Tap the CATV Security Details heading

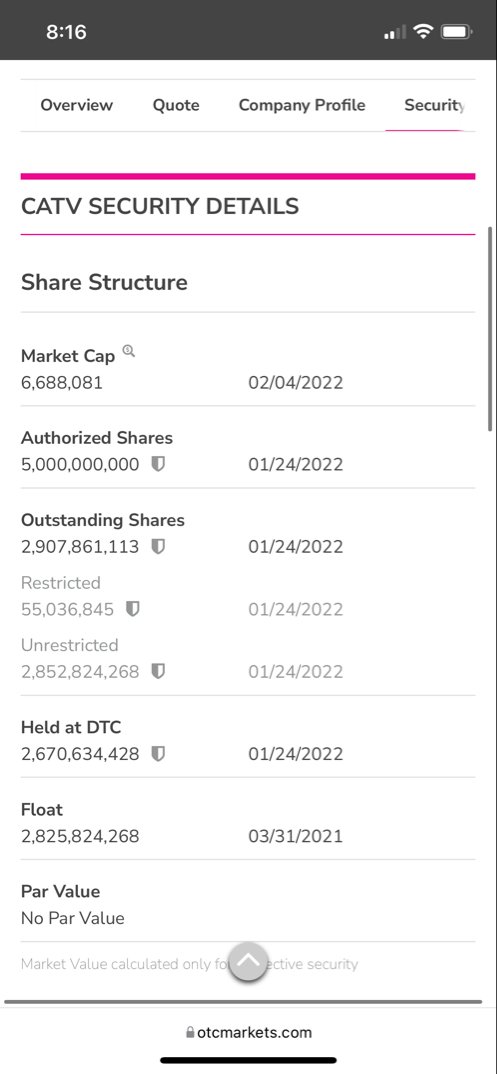(x=160, y=206)
